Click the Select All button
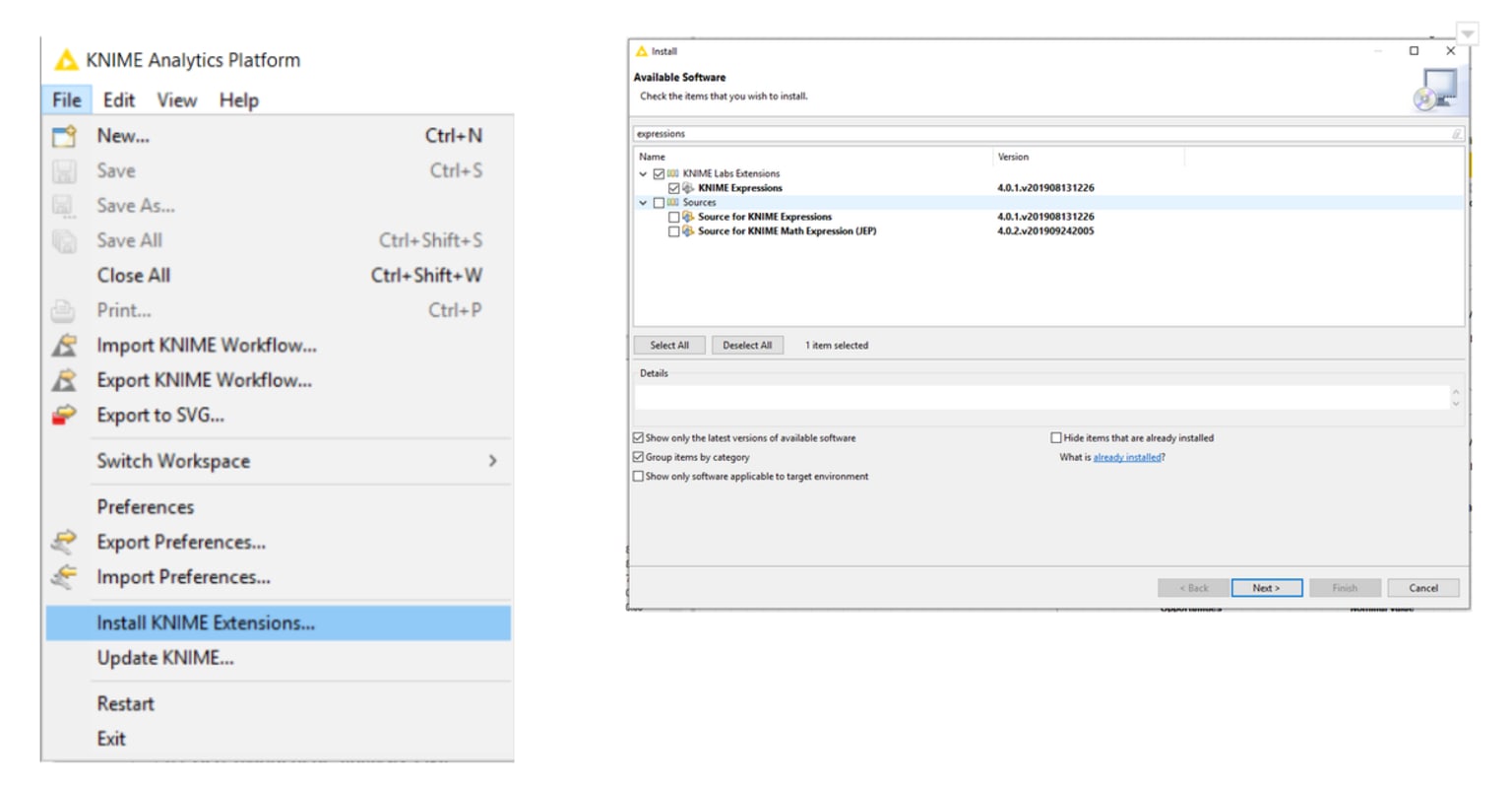The image size is (1512, 785). click(x=669, y=346)
